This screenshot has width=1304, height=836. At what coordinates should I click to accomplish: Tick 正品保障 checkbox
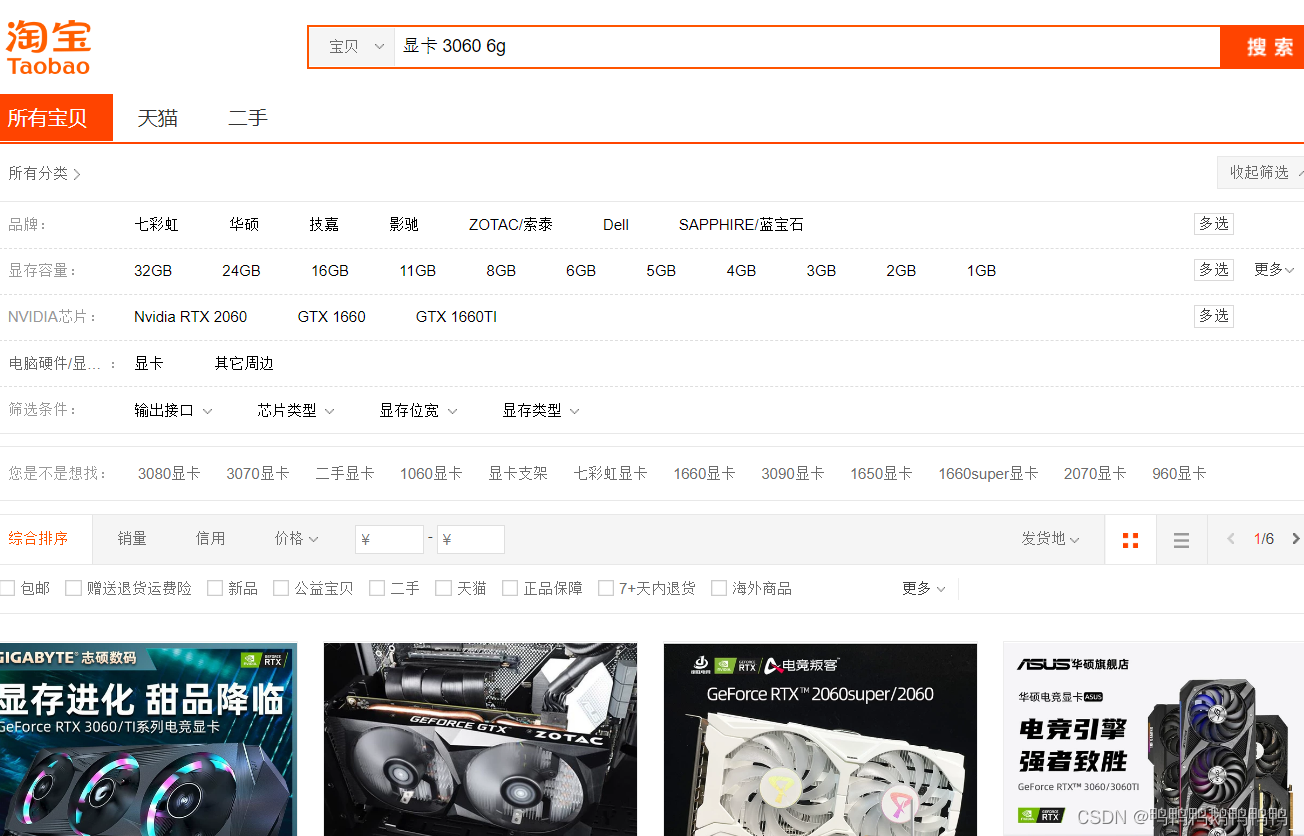(x=510, y=588)
